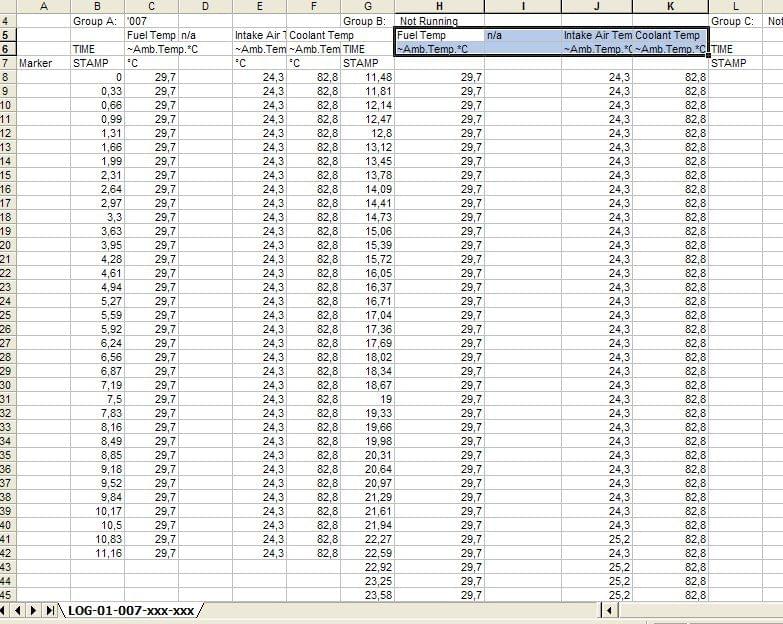Click the '007 cell in row 4
The image size is (783, 624).
point(151,21)
